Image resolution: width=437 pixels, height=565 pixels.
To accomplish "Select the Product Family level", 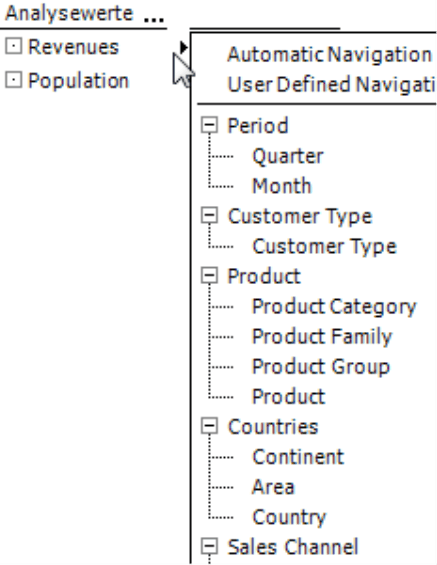I will 322,337.
